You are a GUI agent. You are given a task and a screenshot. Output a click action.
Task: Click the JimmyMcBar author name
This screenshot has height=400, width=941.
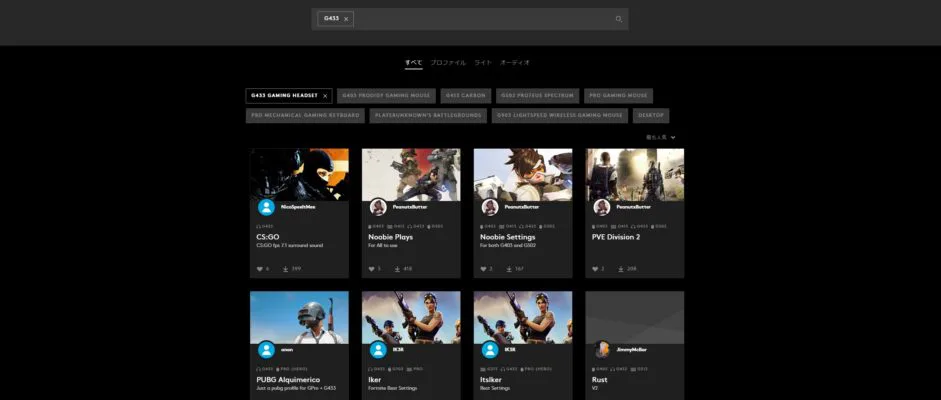[631, 350]
